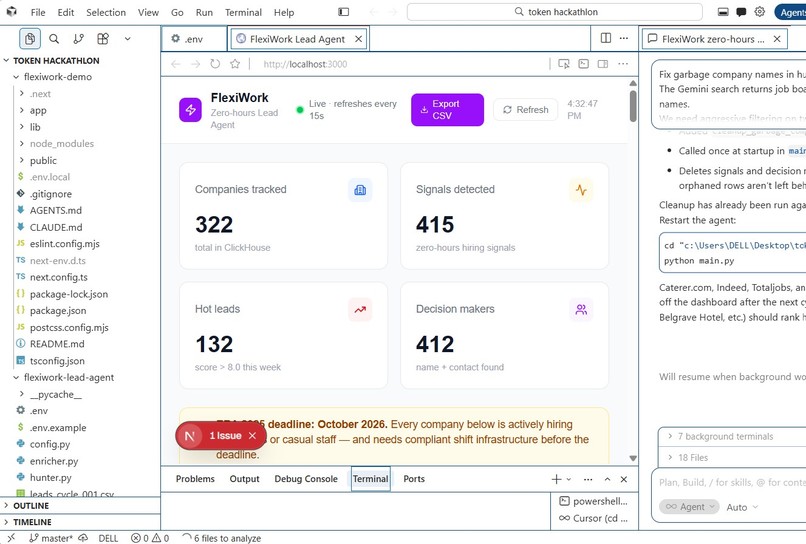Expand the TIMELINE section

(x=80, y=522)
